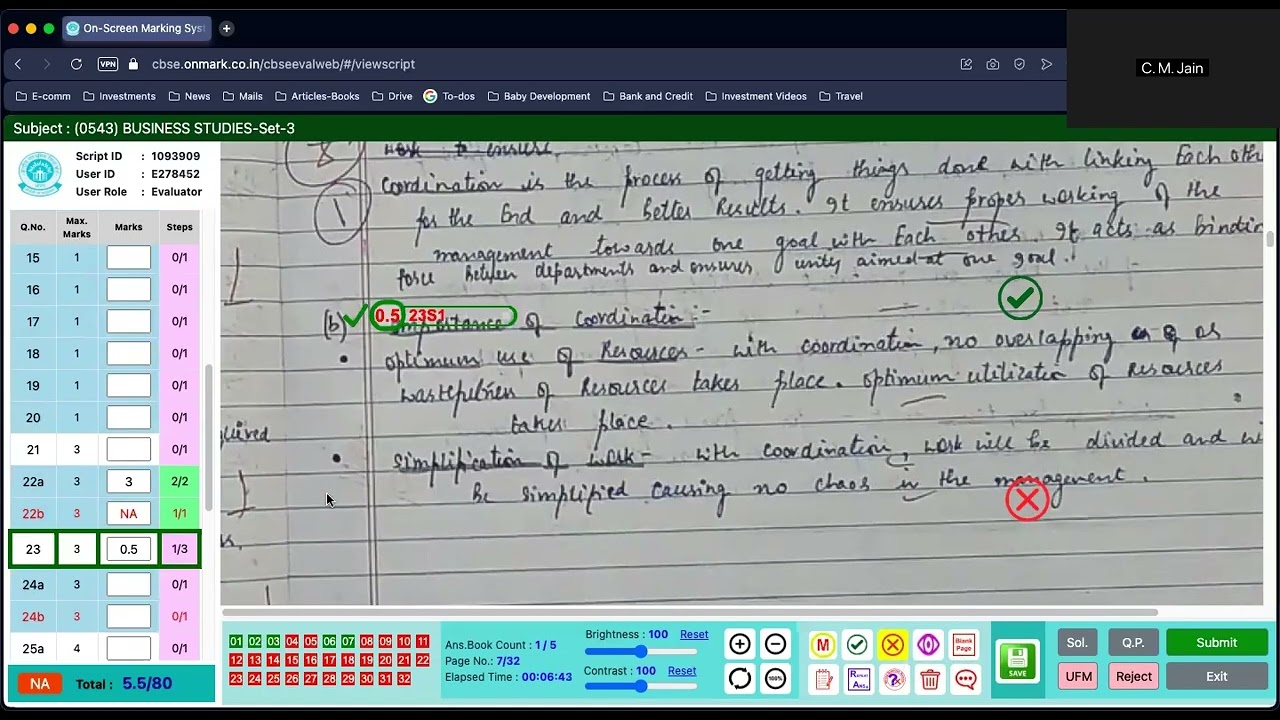This screenshot has width=1280, height=720.
Task: Click the address bar URL
Action: [x=283, y=64]
